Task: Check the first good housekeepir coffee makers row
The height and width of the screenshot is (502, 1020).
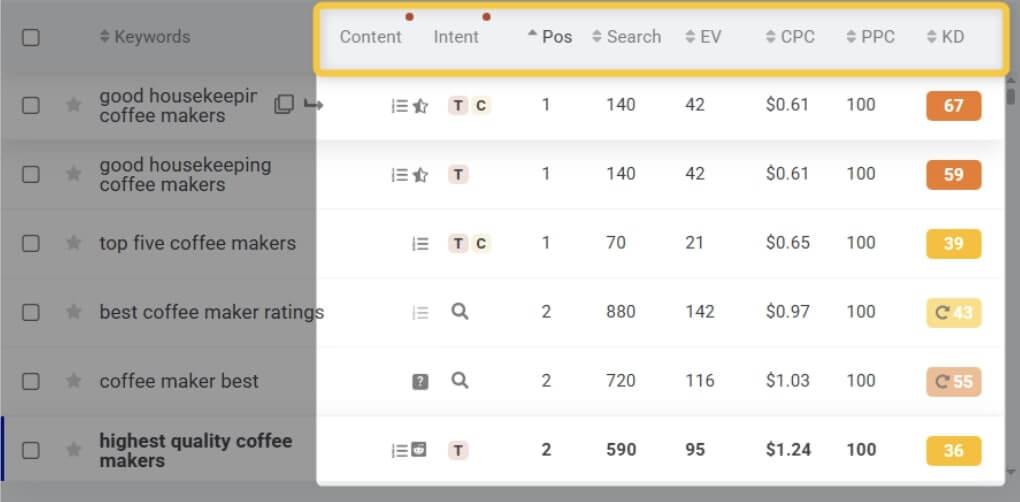Action: click(x=31, y=105)
